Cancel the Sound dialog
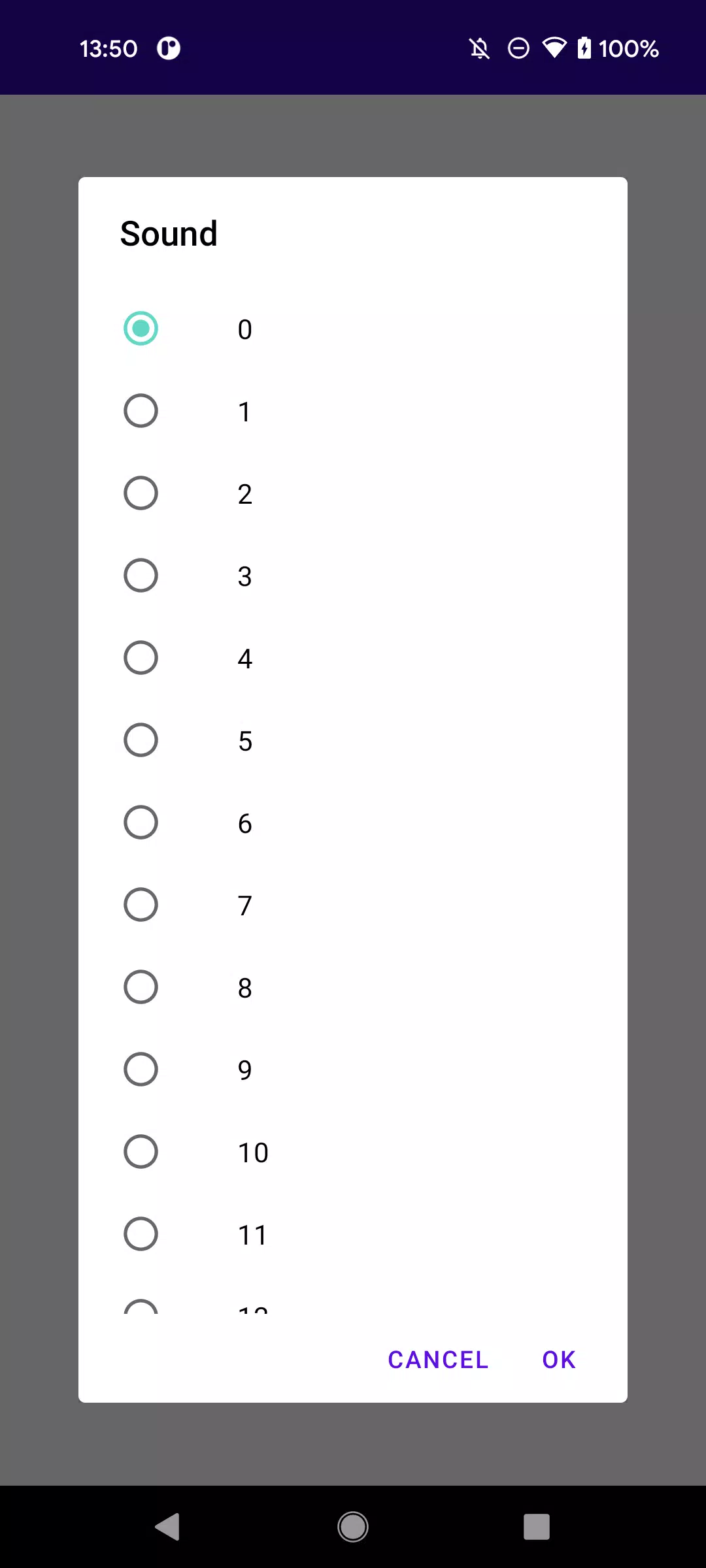The image size is (706, 1568). (438, 1360)
